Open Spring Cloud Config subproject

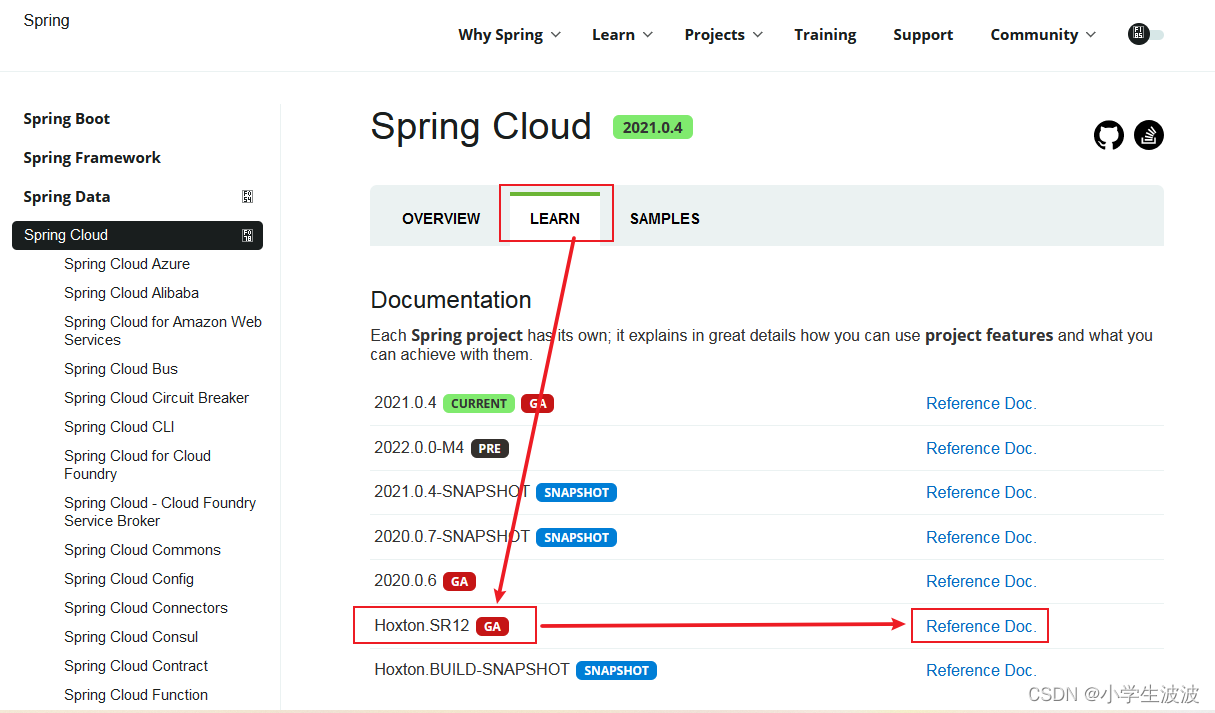[129, 579]
